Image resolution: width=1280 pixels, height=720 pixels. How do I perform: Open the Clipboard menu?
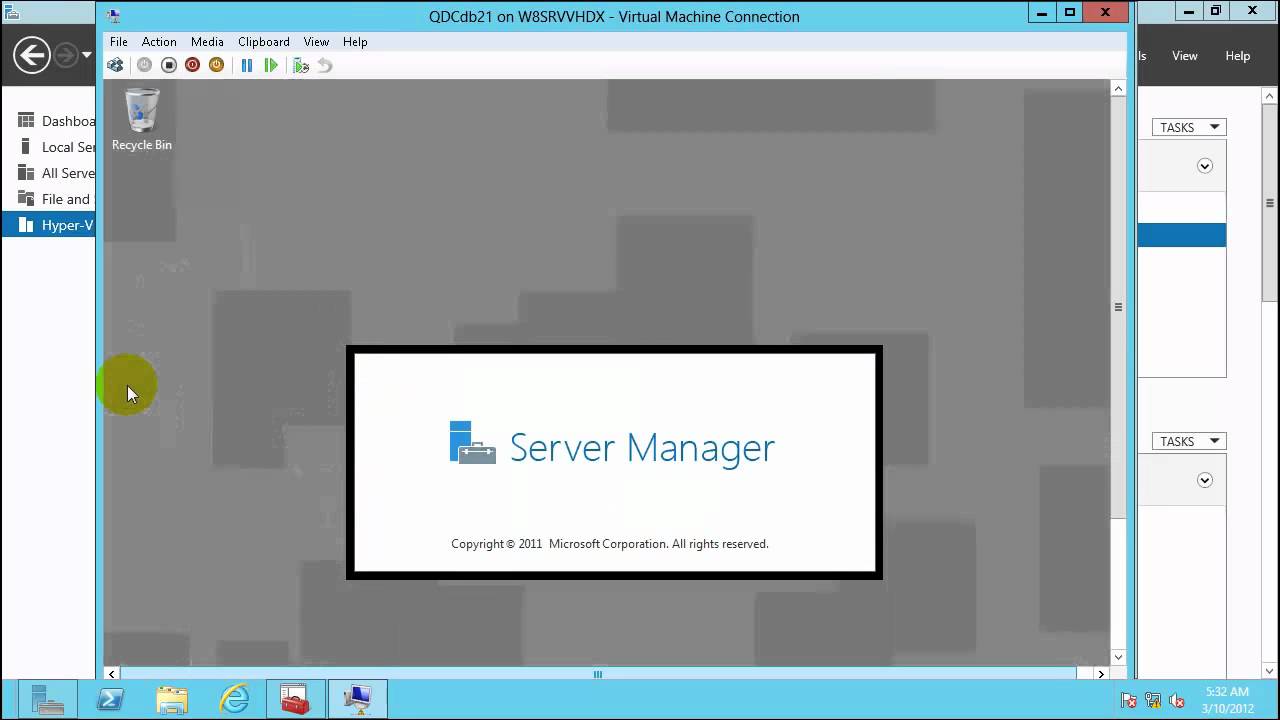pyautogui.click(x=264, y=42)
